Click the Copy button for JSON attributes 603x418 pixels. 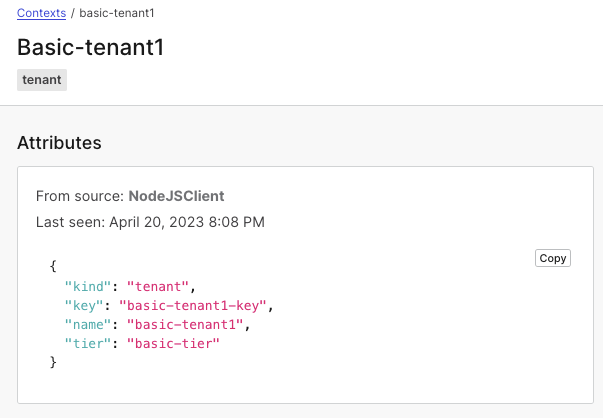(x=553, y=258)
